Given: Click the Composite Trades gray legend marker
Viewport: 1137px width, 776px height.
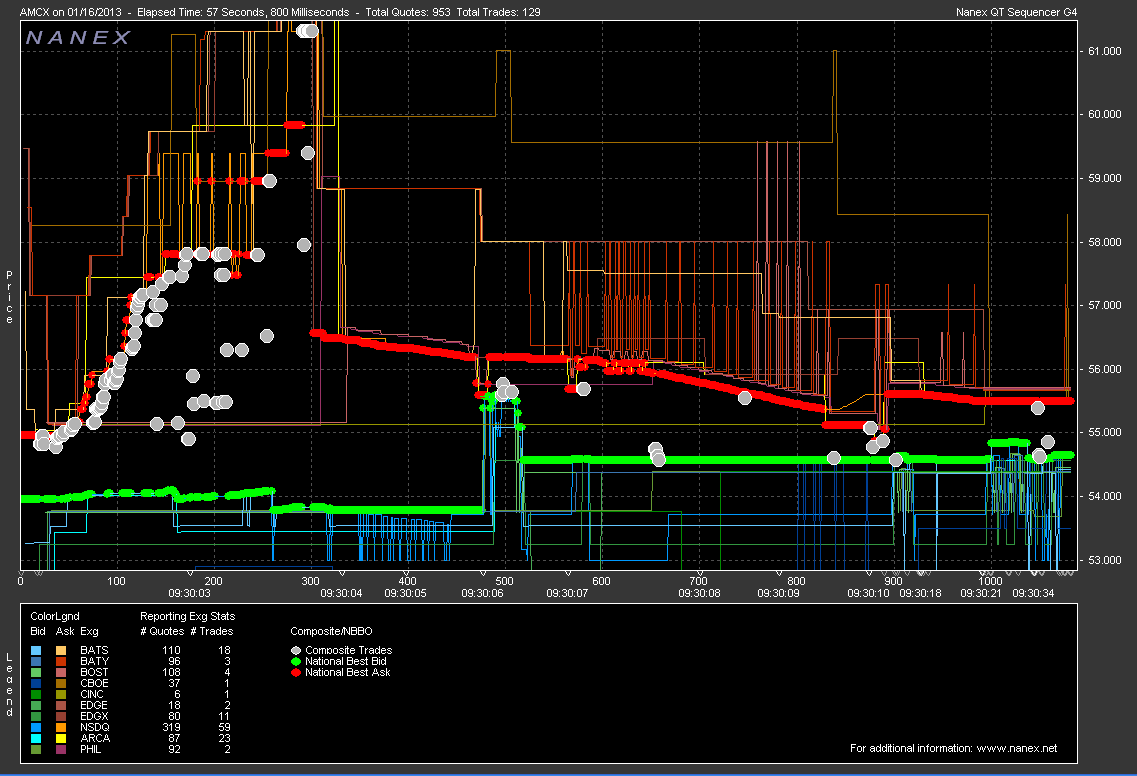Looking at the screenshot, I should pos(296,650).
